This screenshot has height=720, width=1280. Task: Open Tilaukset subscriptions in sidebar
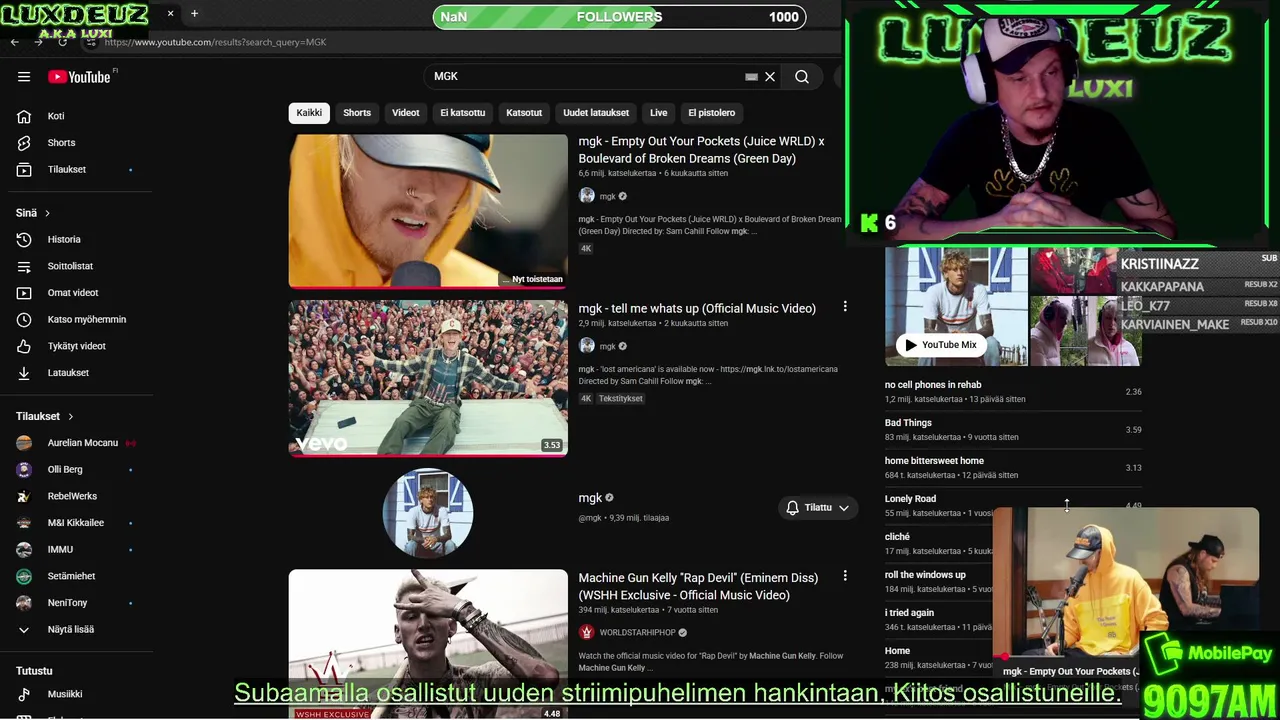pyautogui.click(x=67, y=169)
